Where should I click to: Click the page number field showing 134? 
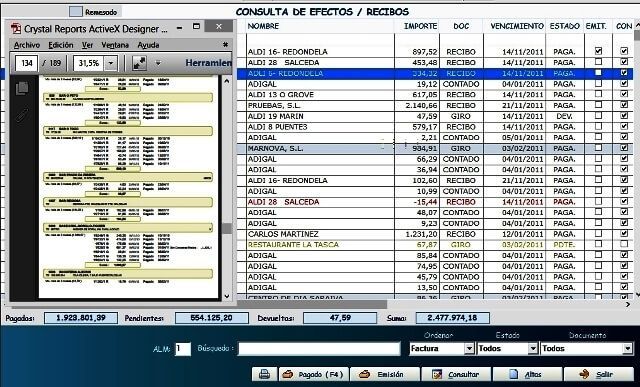coord(27,63)
